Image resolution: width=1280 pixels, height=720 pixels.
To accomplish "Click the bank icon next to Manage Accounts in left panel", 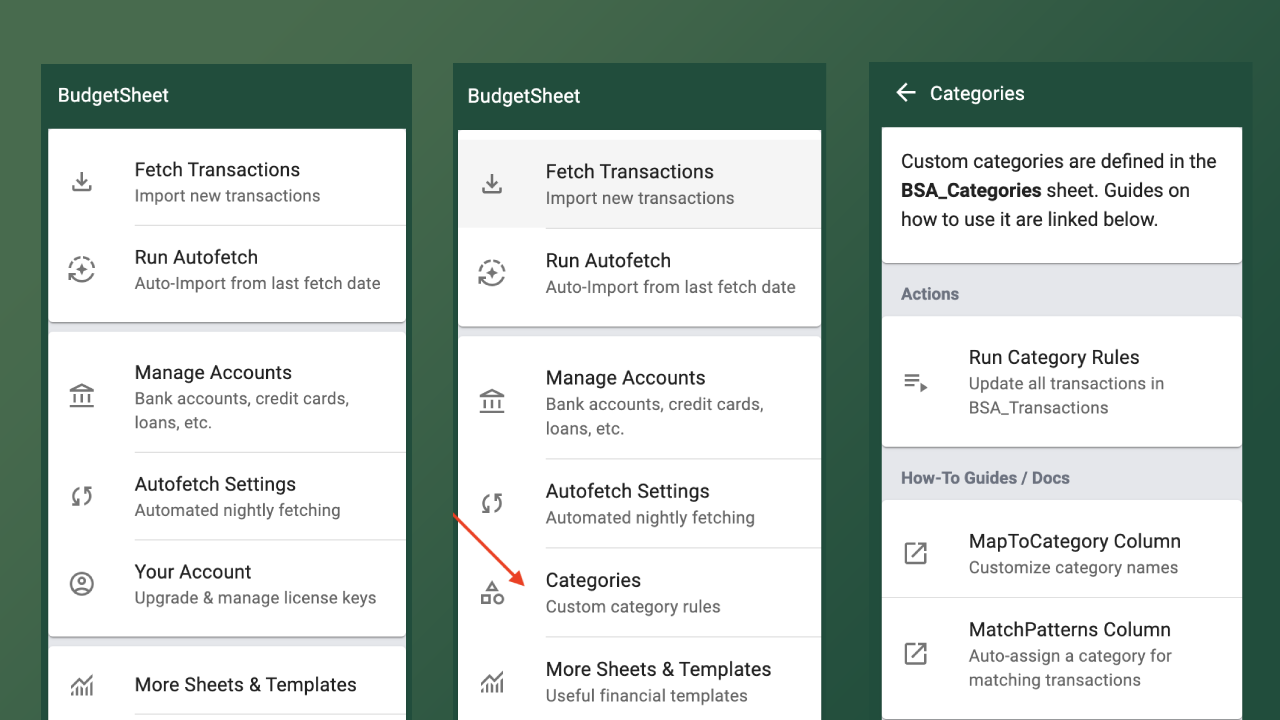I will click(x=82, y=396).
